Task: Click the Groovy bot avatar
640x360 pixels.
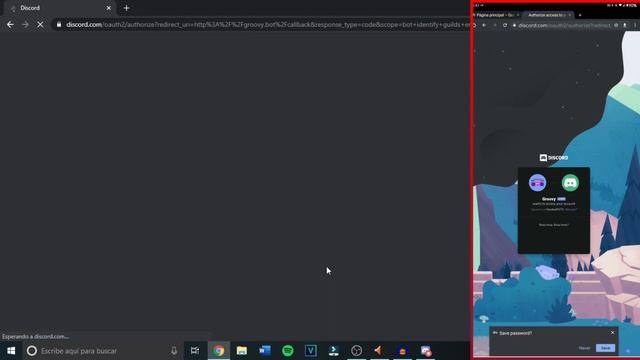Action: (x=538, y=182)
